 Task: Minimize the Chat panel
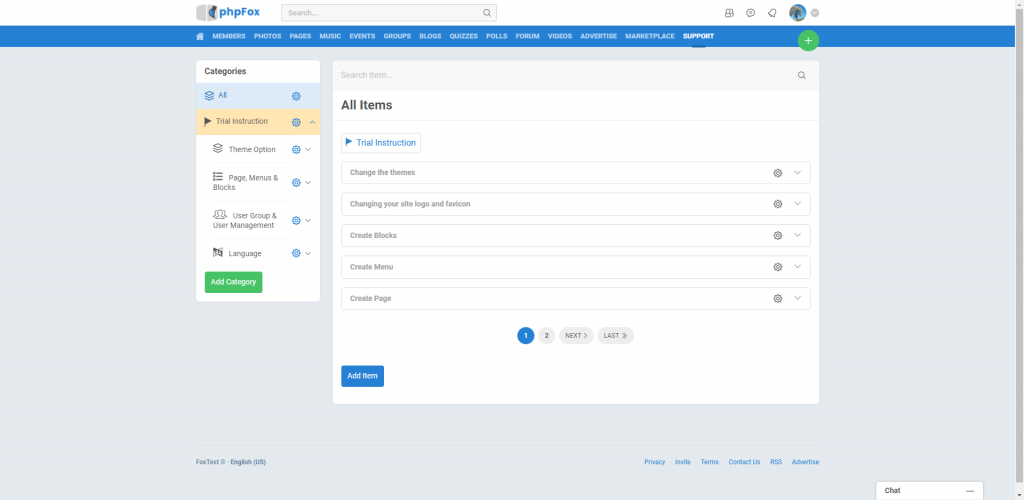(x=970, y=491)
